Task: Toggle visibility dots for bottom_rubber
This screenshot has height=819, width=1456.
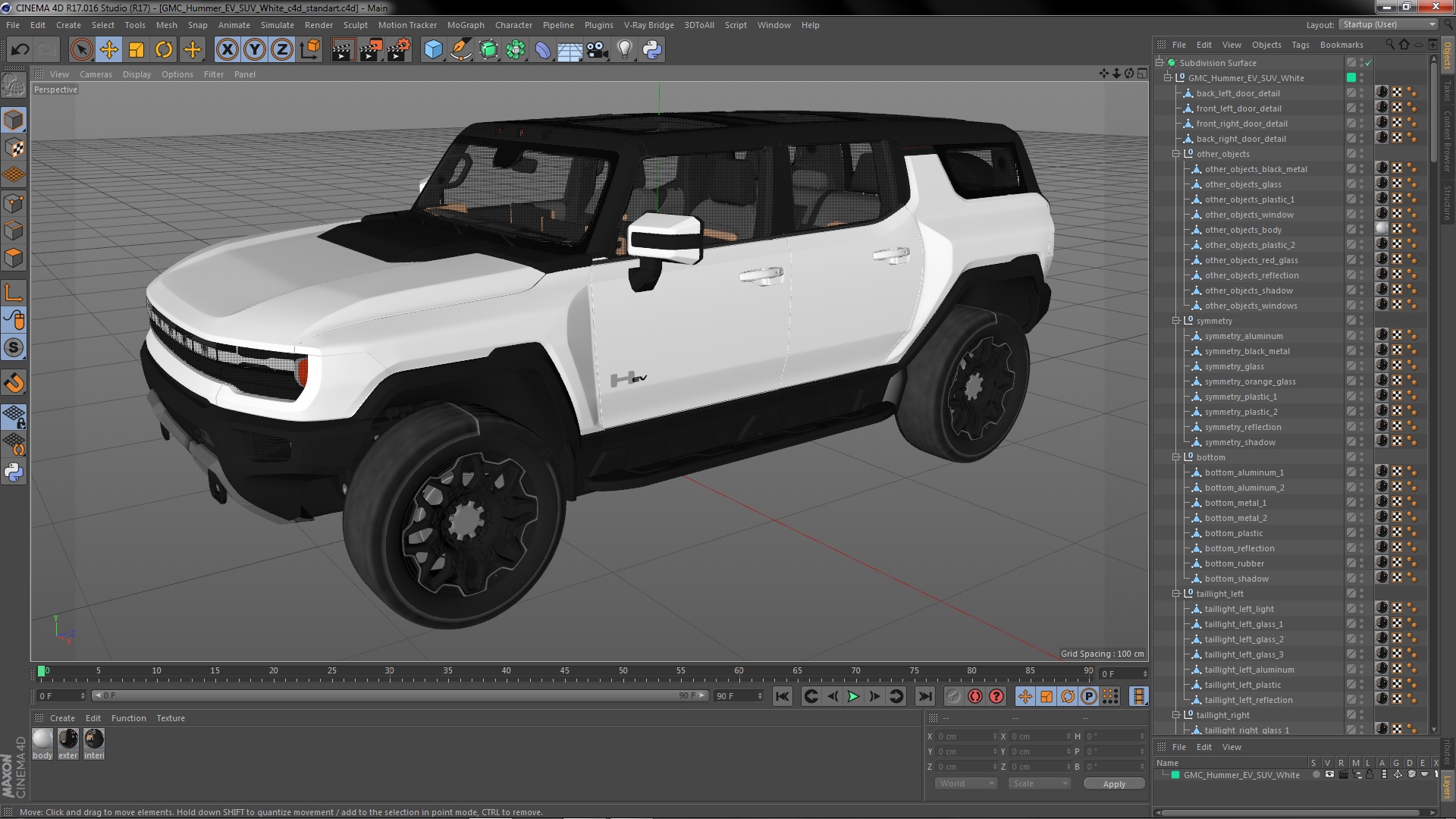Action: (x=1361, y=563)
